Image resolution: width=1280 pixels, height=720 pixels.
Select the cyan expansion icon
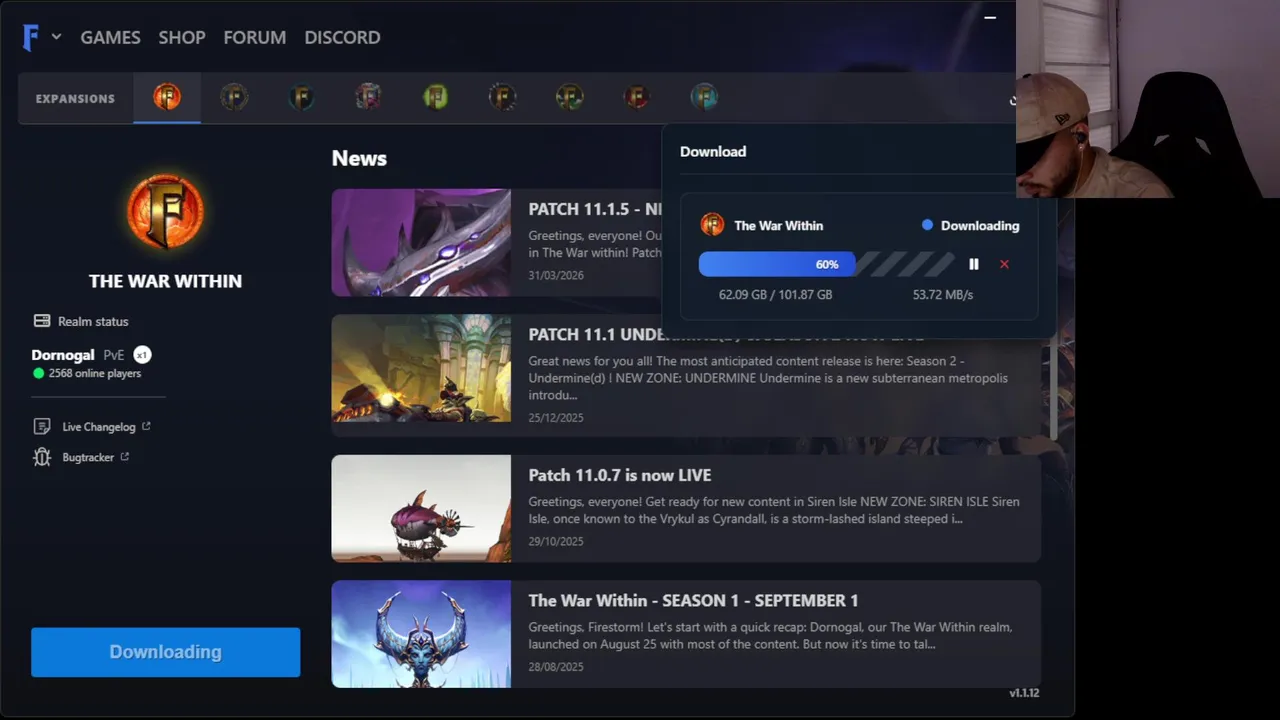click(704, 97)
